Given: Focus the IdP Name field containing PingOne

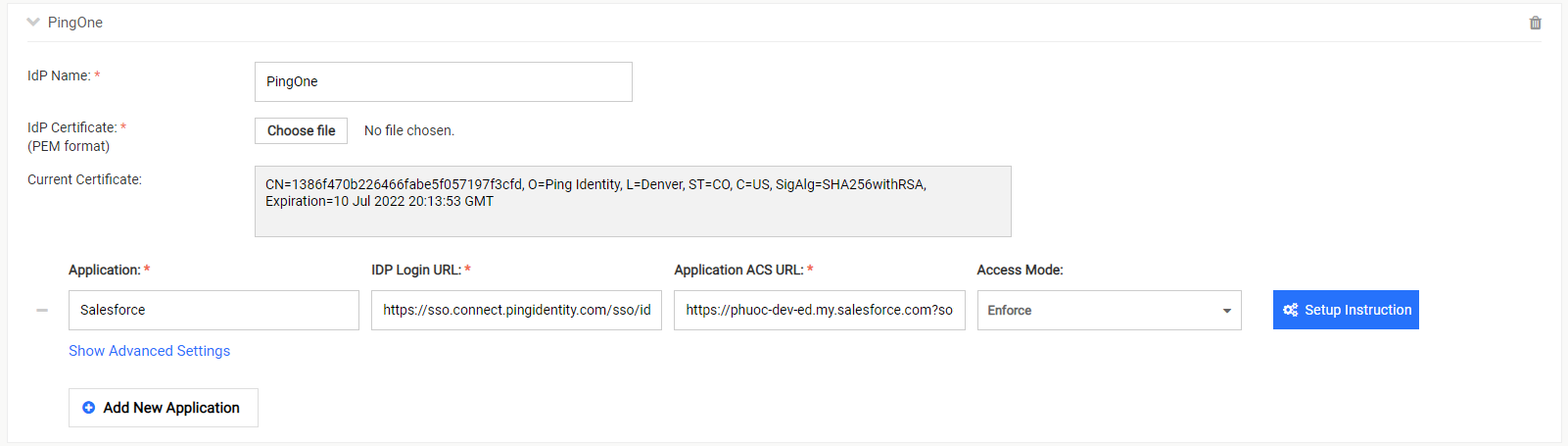Looking at the screenshot, I should 444,81.
